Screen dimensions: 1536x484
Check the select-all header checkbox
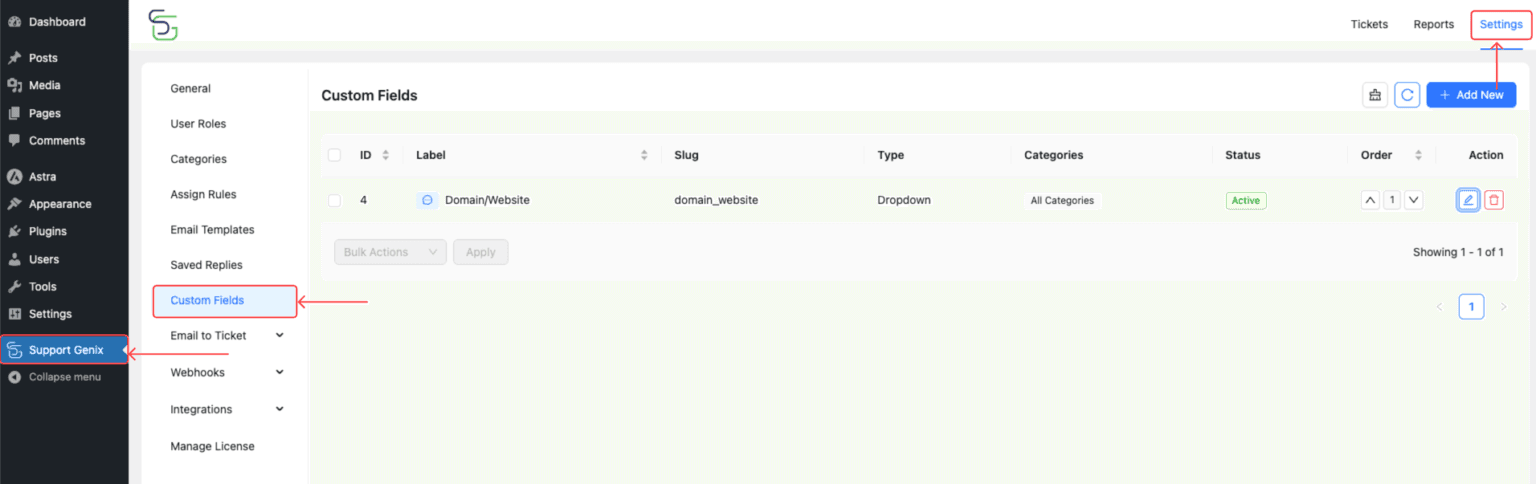pyautogui.click(x=334, y=155)
